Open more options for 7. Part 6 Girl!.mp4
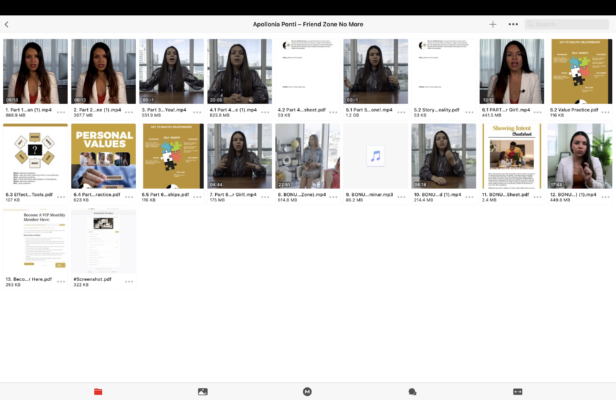Image resolution: width=616 pixels, height=400 pixels. click(265, 197)
